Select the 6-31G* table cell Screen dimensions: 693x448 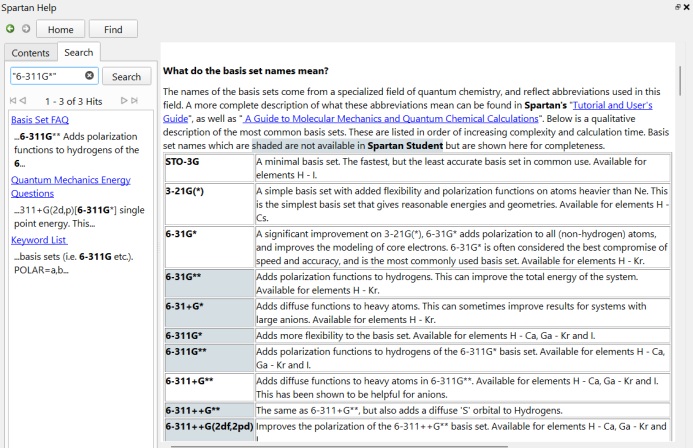(x=209, y=247)
